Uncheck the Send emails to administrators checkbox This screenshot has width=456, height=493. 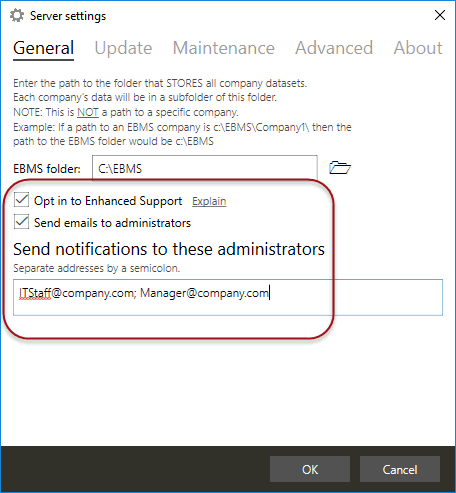pos(21,222)
